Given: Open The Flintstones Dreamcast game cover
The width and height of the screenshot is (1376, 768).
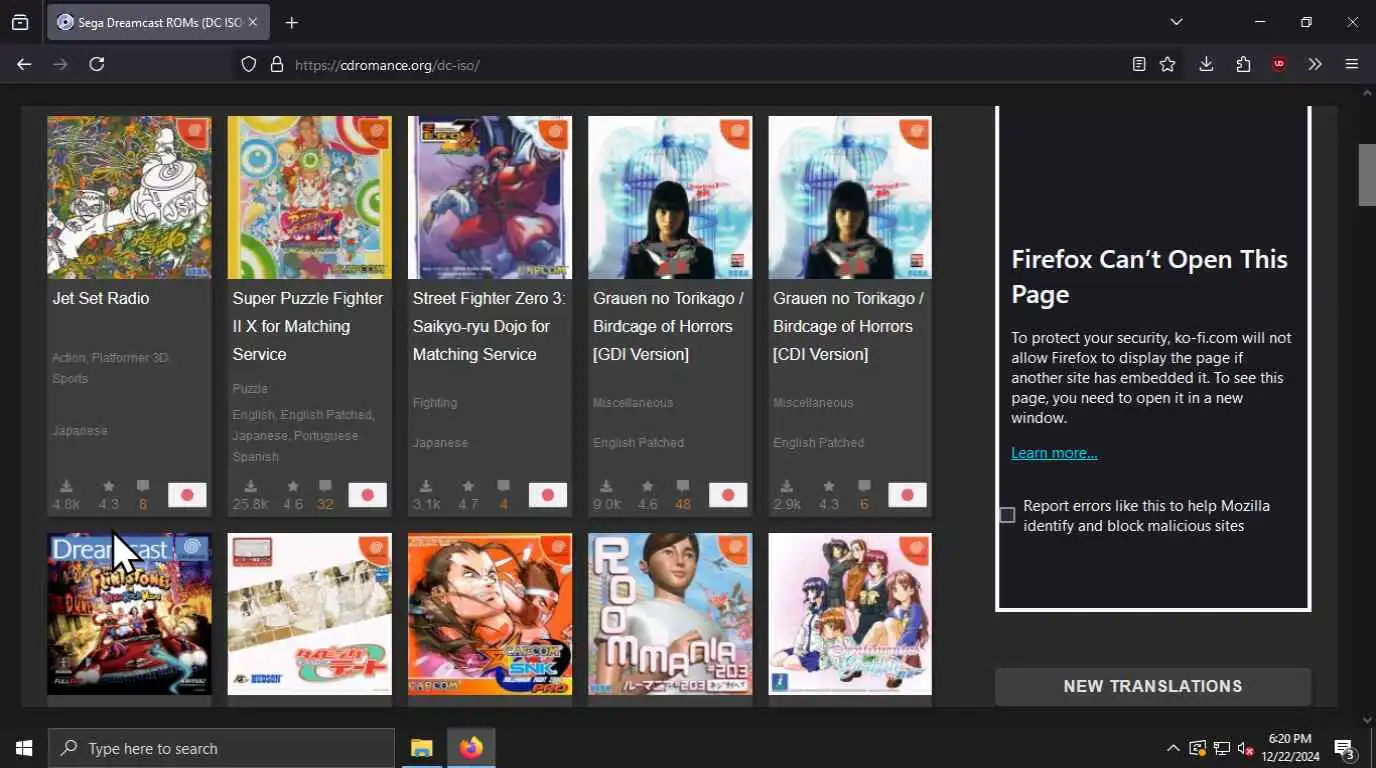Looking at the screenshot, I should coord(129,614).
